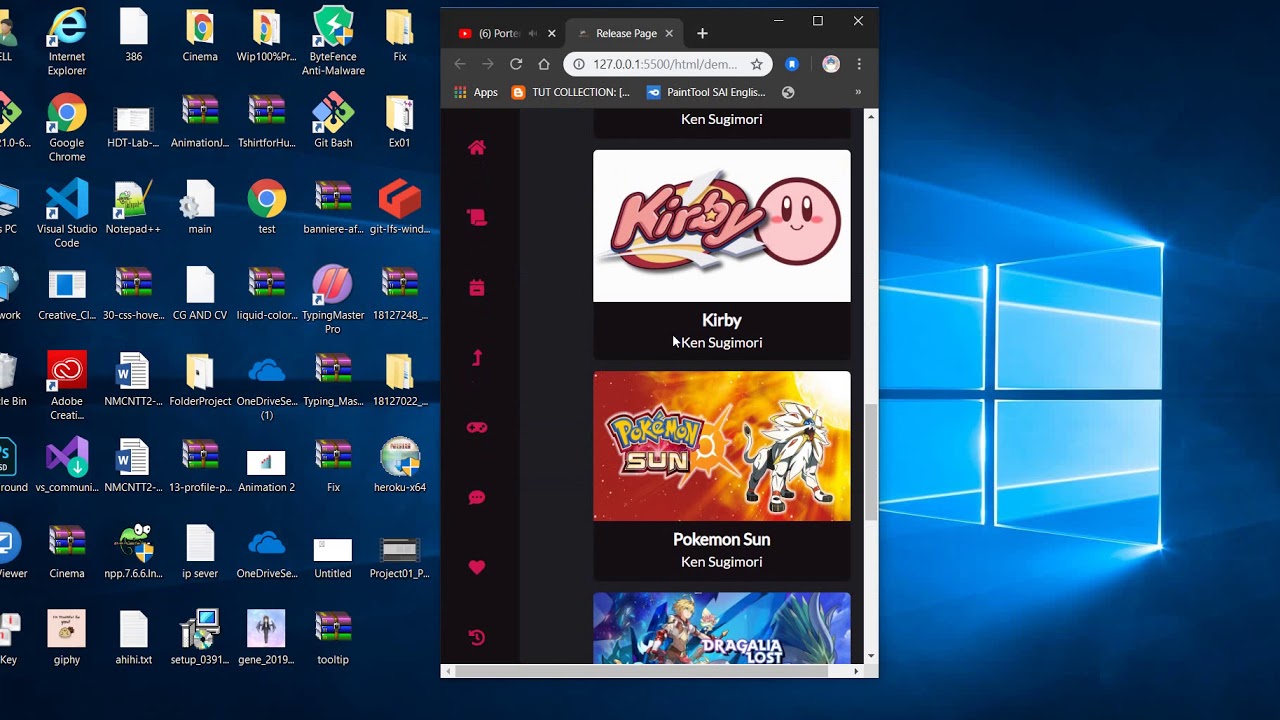The image size is (1280, 720).
Task: Go forward in Chrome
Action: (488, 64)
